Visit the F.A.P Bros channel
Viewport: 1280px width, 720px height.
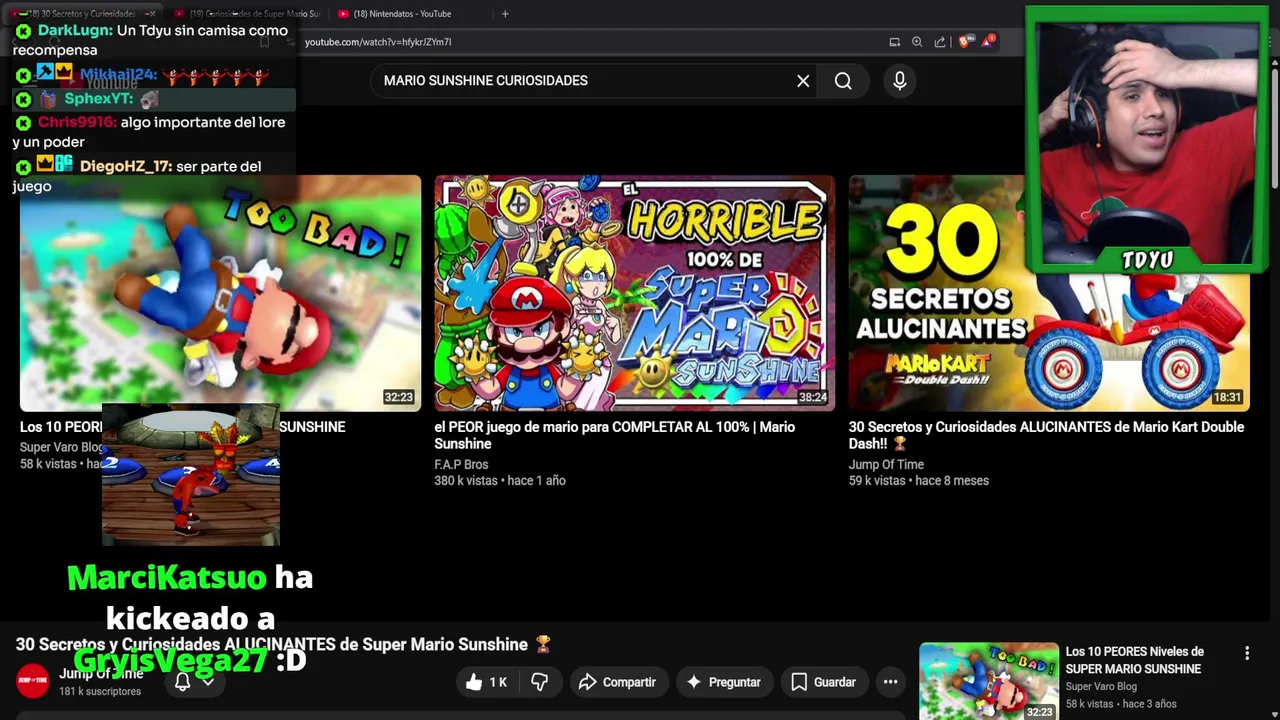[461, 464]
